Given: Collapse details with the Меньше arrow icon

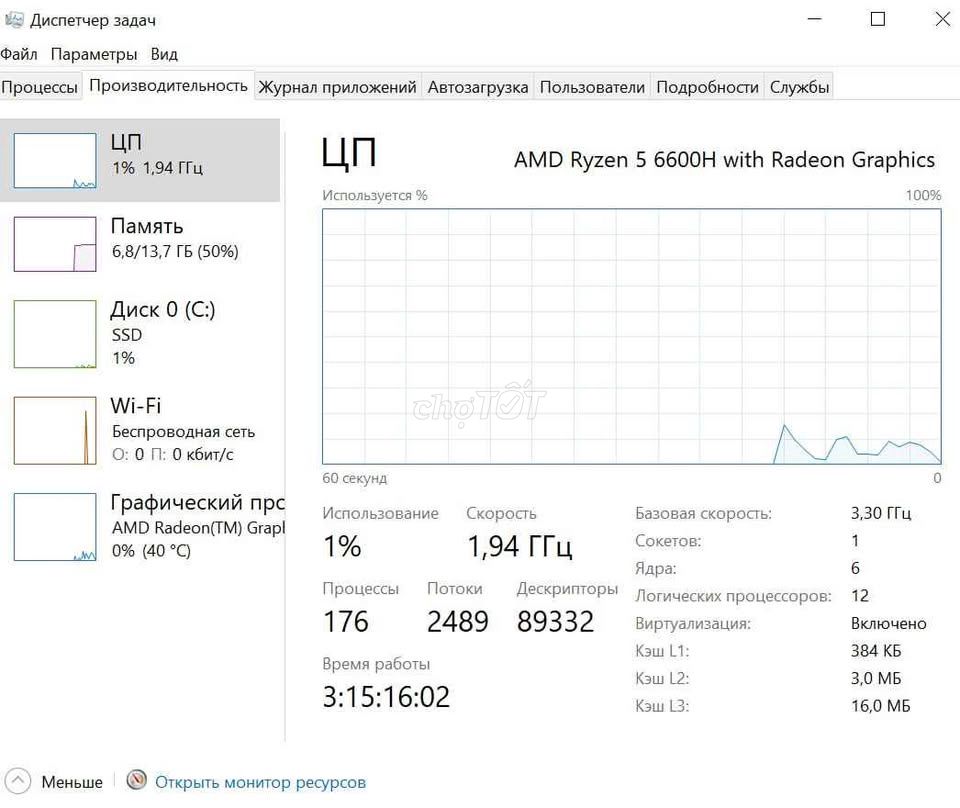Looking at the screenshot, I should click(18, 781).
